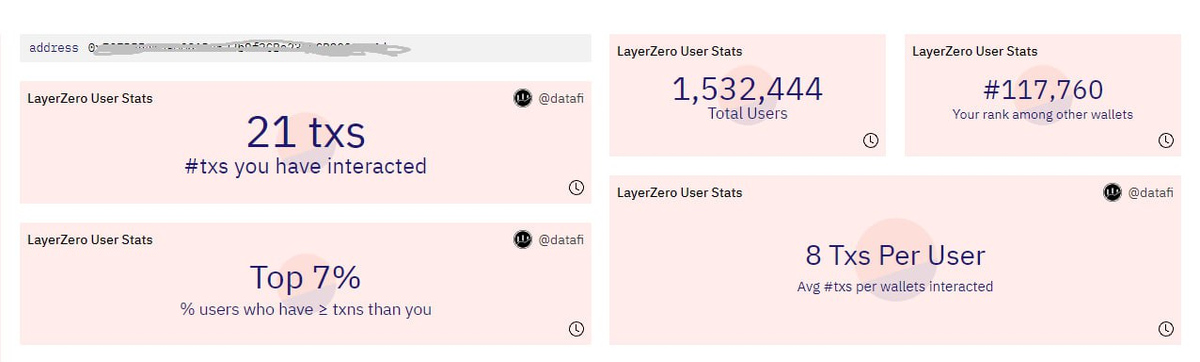Screen dimensions: 1200x362
Task: Select the #117,760 rank value
Action: tap(1043, 90)
